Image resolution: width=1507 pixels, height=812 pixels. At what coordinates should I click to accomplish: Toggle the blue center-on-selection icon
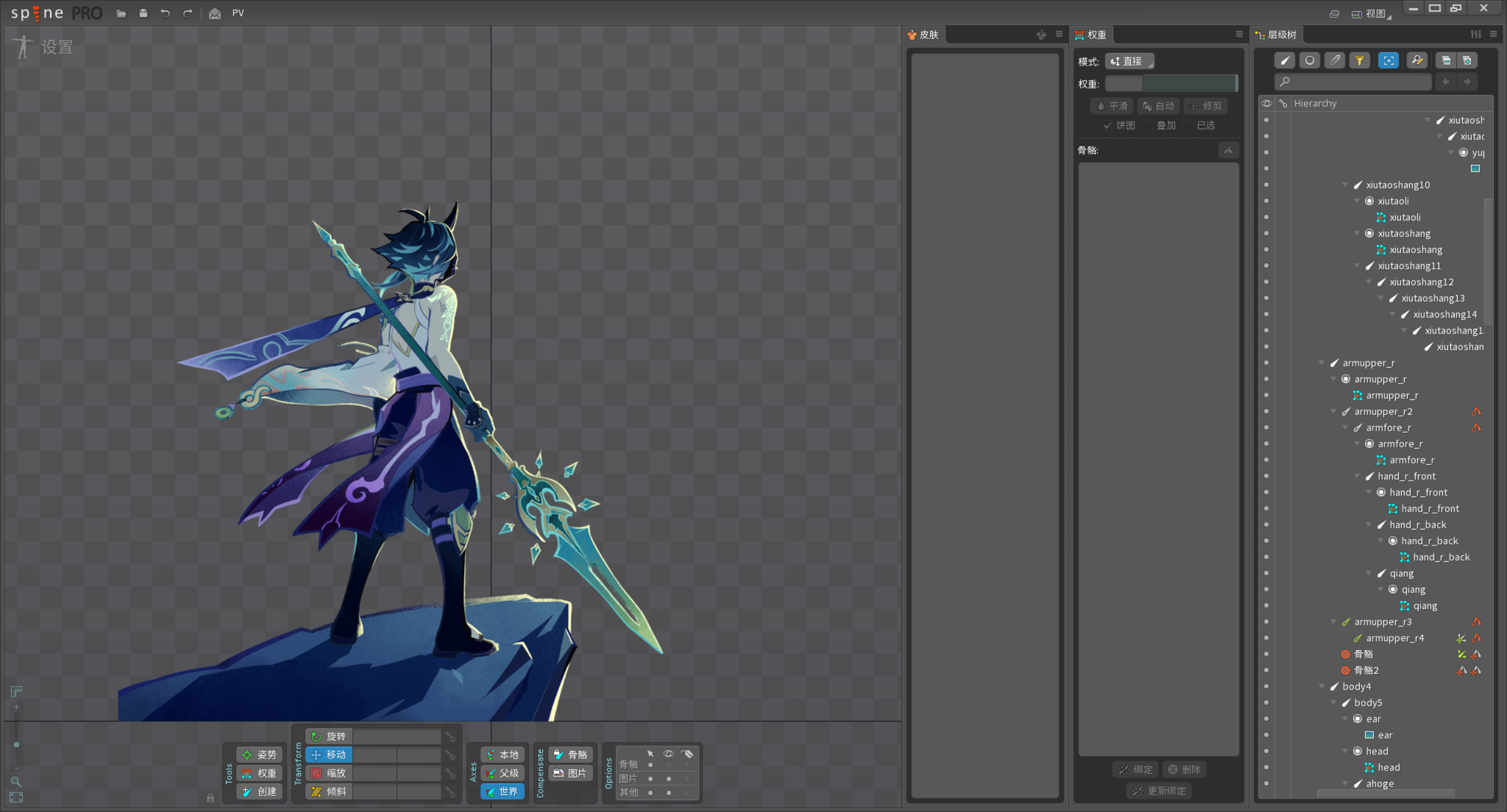click(x=1388, y=60)
